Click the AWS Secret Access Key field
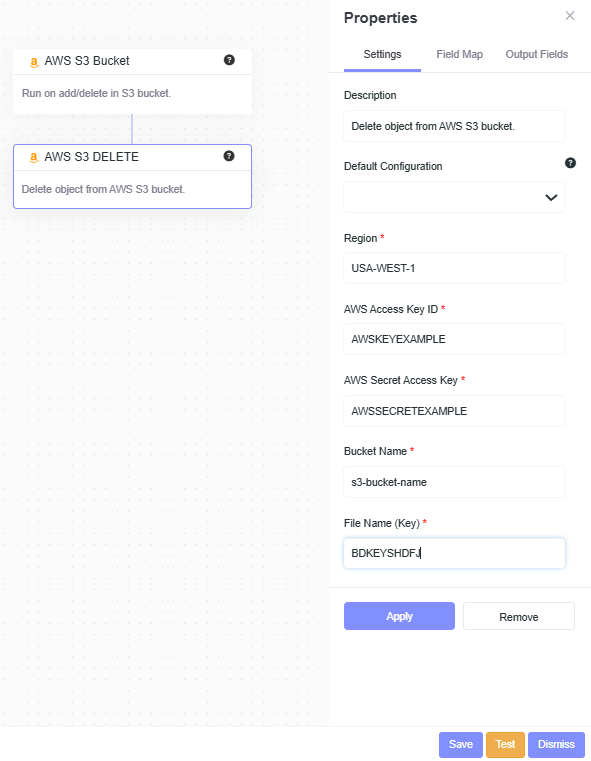Viewport: 591px width, 761px height. (454, 411)
